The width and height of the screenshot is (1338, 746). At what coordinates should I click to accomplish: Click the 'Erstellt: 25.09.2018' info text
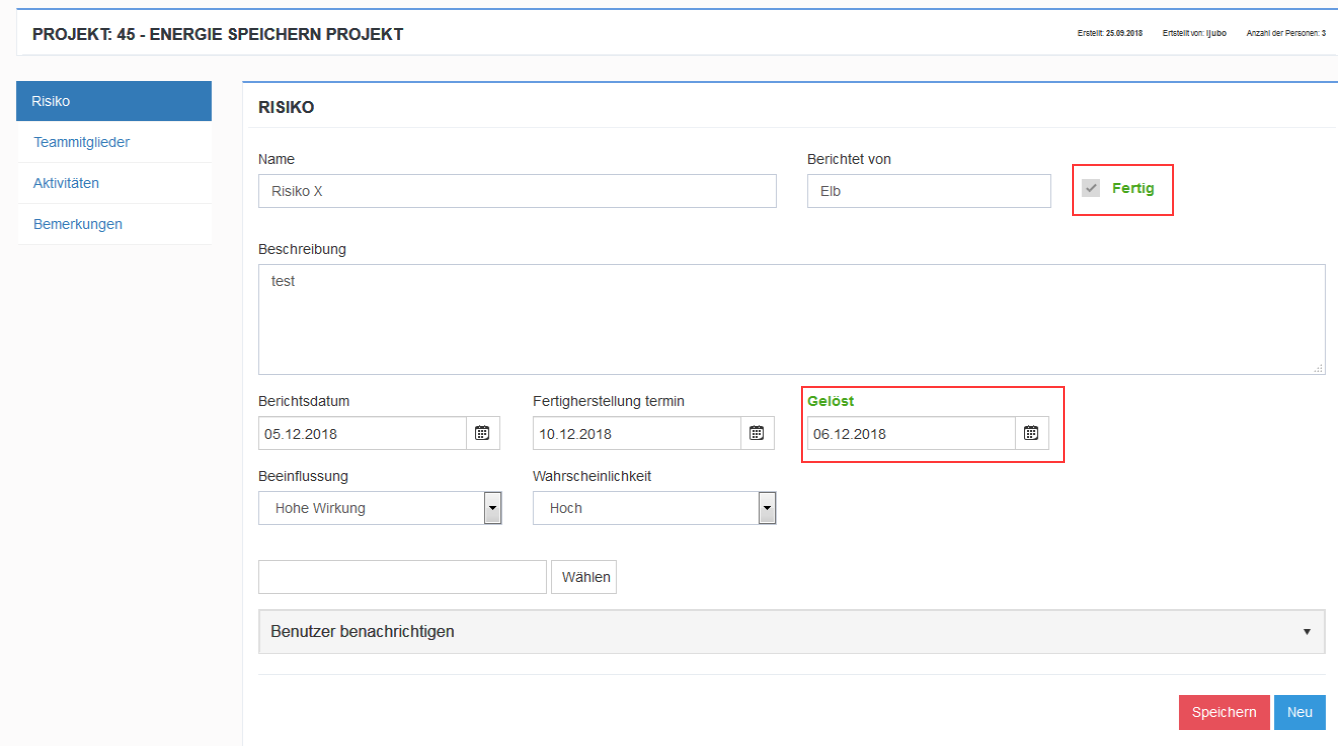pyautogui.click(x=1110, y=33)
